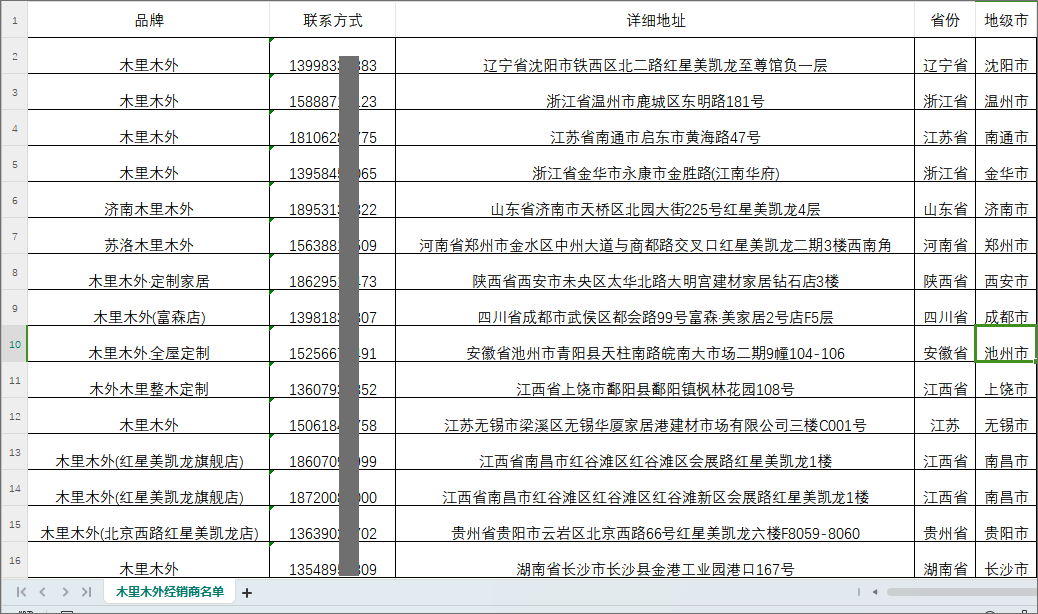This screenshot has height=614, width=1038.
Task: Select address cell starting 贵州省贵阳市云岩区
Action: click(655, 524)
